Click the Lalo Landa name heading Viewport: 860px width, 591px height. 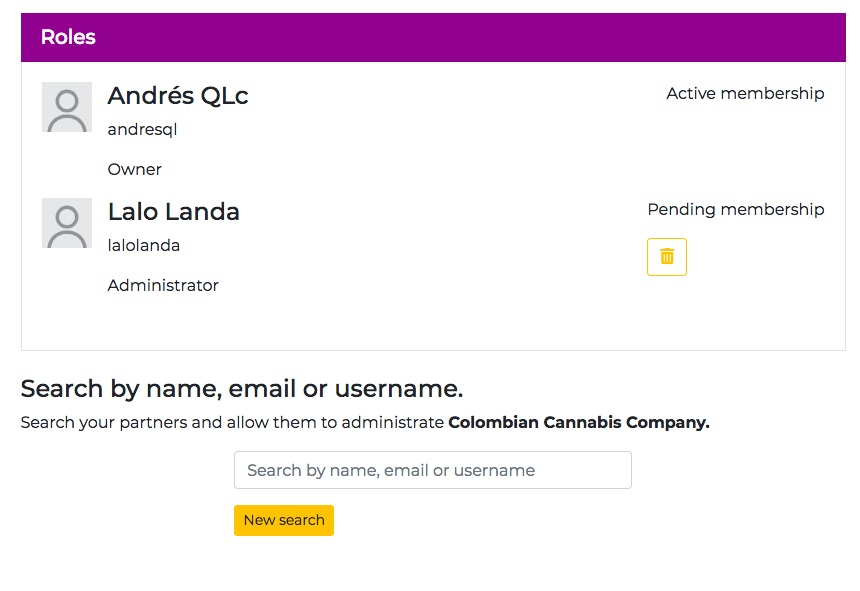(x=174, y=212)
